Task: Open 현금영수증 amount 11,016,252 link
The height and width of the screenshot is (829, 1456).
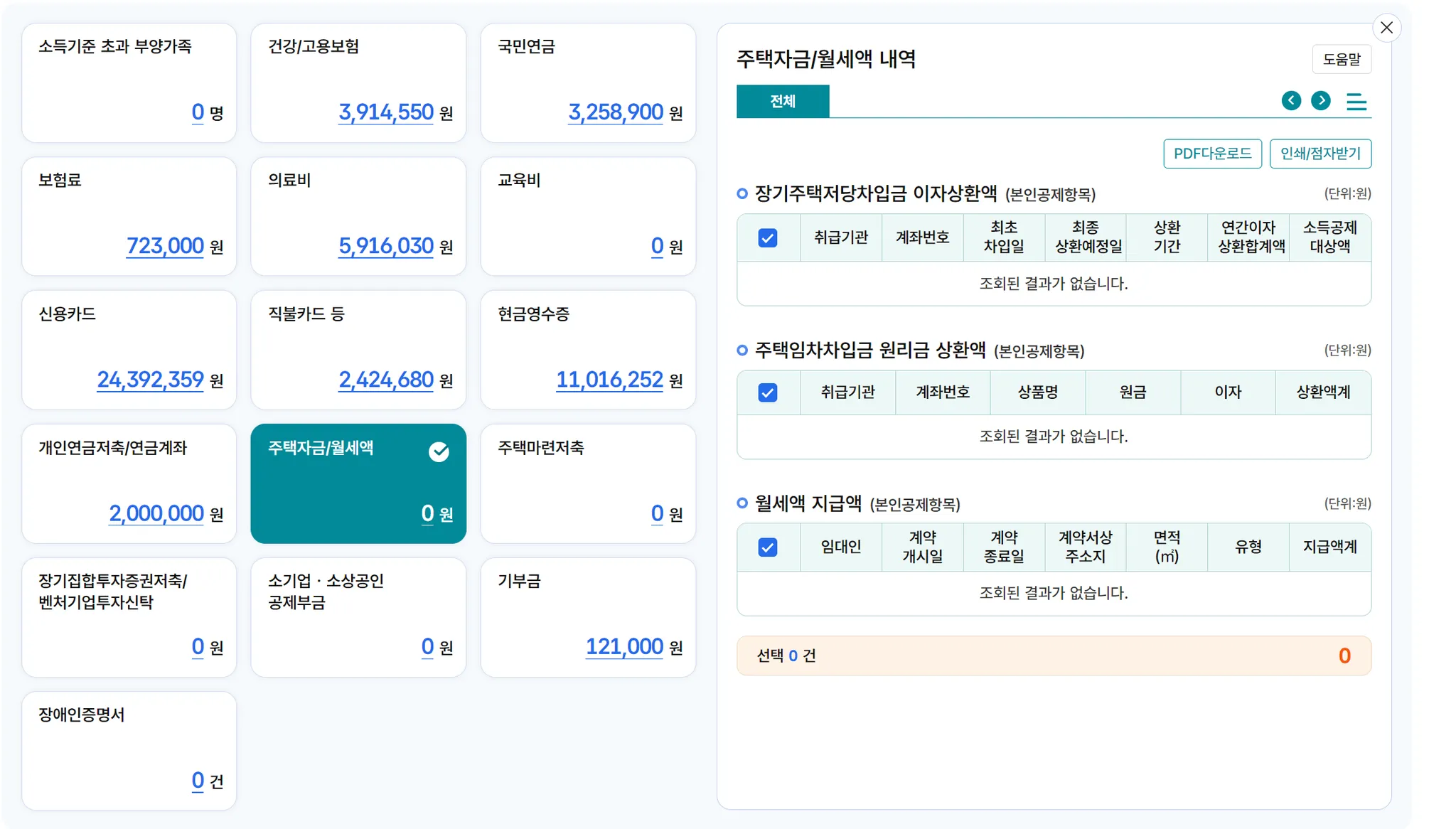Action: 609,380
